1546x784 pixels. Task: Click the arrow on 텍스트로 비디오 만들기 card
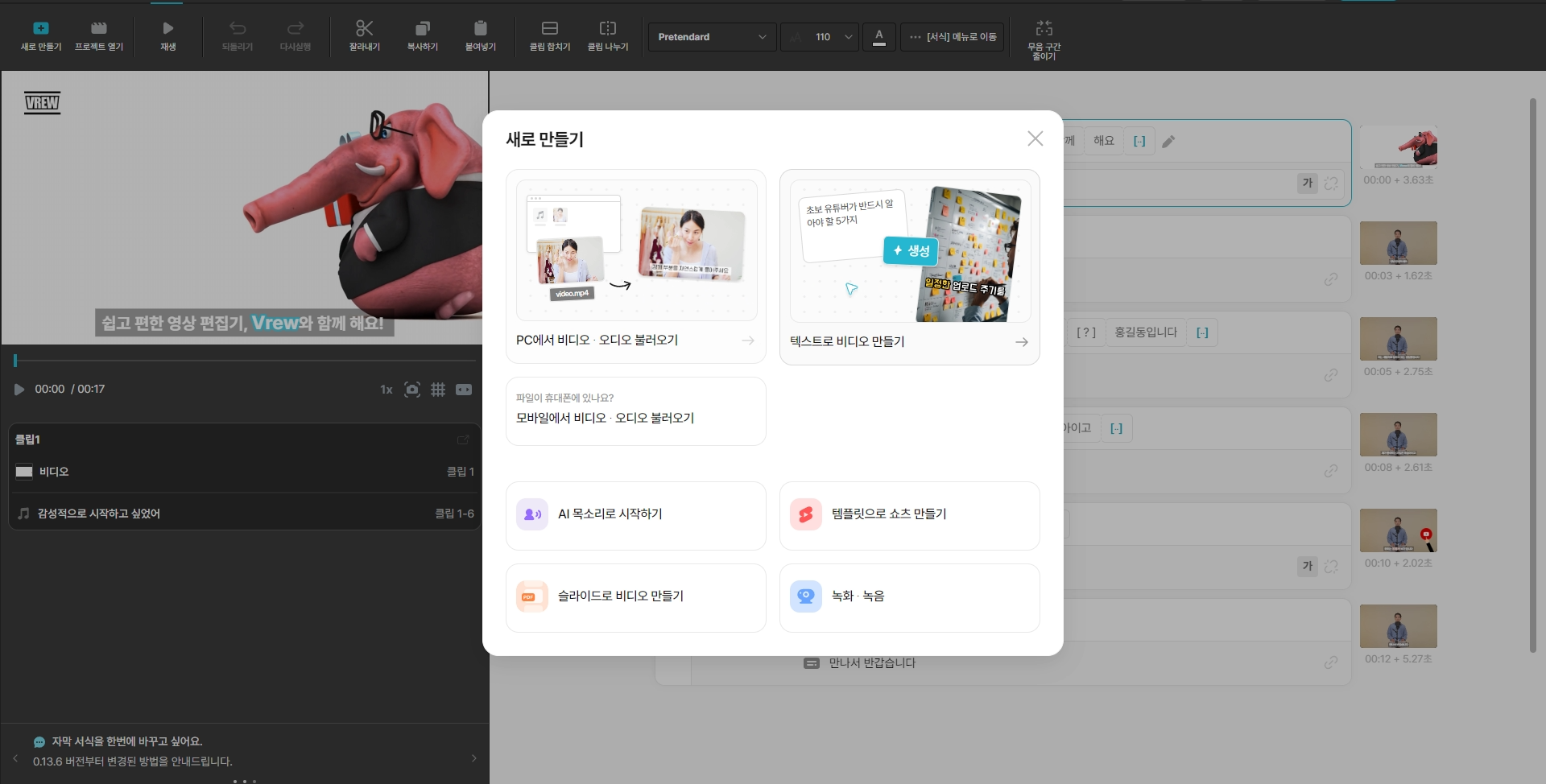coord(1022,342)
